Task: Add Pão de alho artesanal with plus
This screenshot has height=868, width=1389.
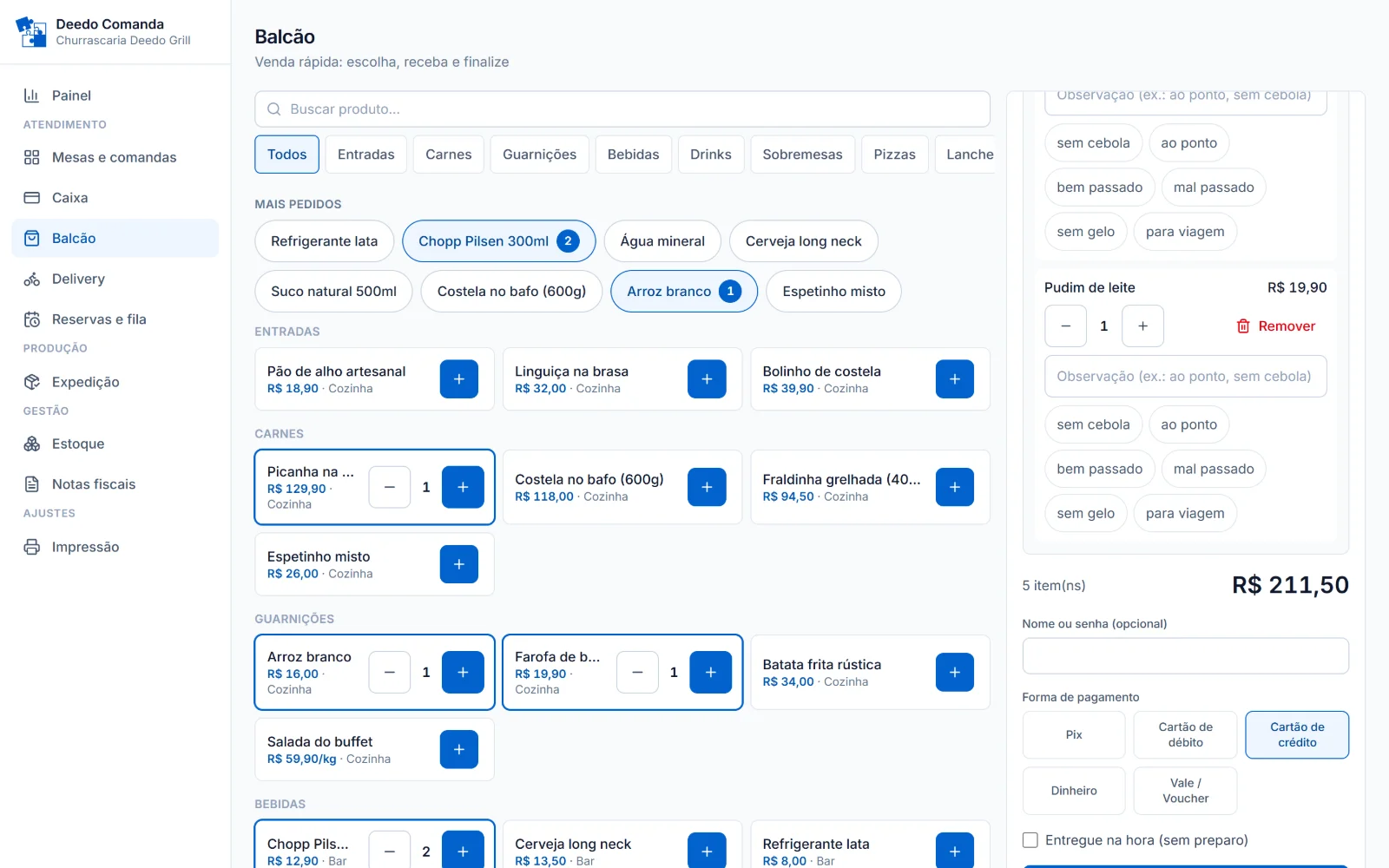Action: click(459, 379)
